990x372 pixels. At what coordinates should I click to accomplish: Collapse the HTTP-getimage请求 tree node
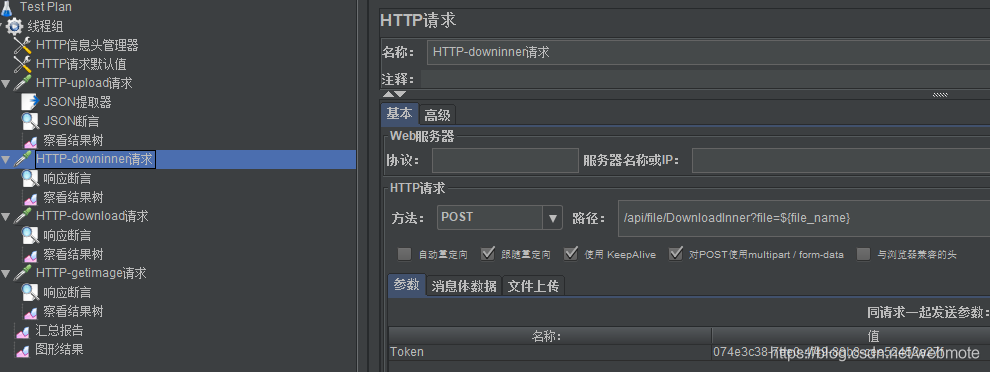(6, 273)
